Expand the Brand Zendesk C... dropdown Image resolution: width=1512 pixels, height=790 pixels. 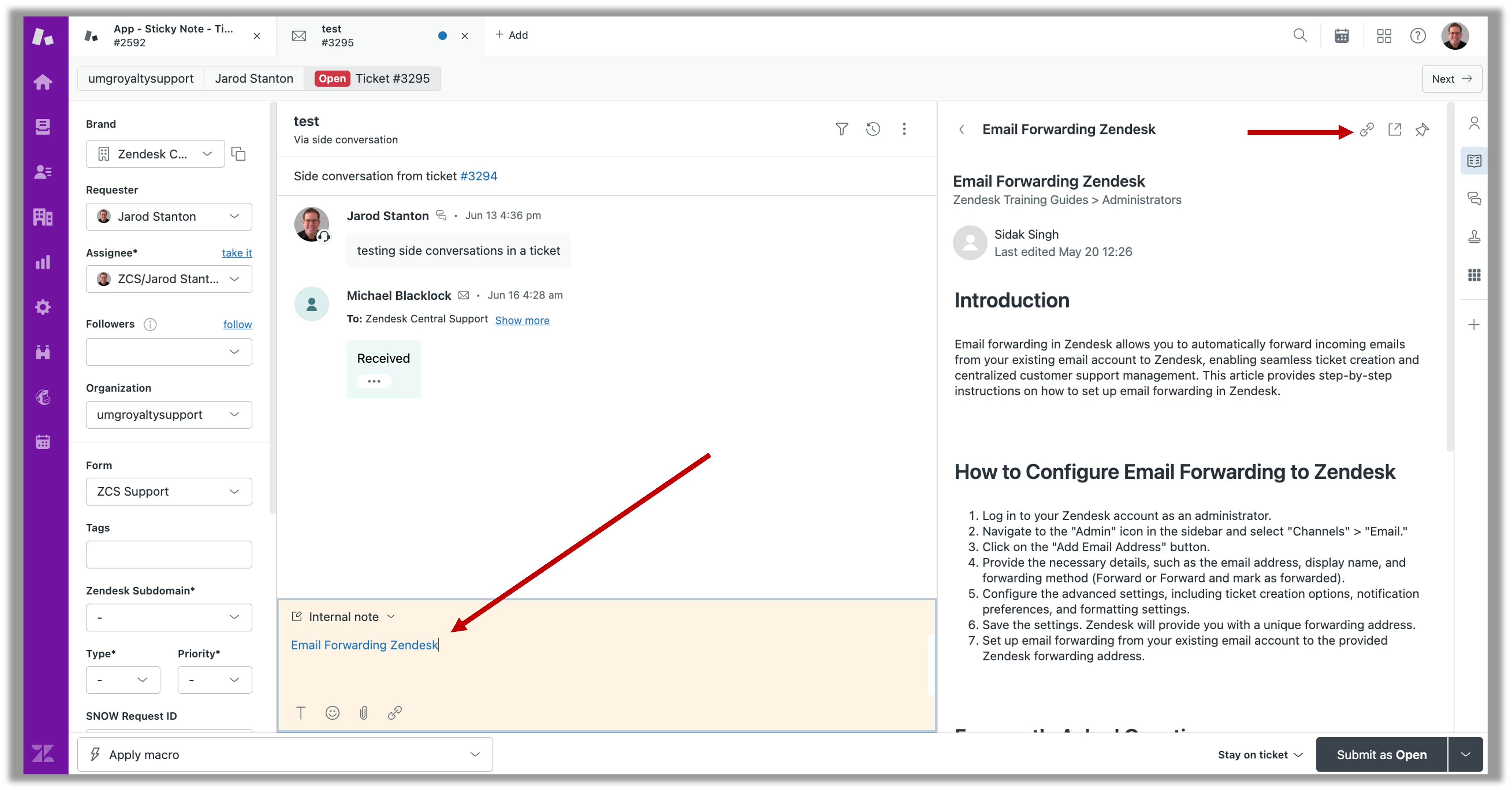click(x=155, y=154)
